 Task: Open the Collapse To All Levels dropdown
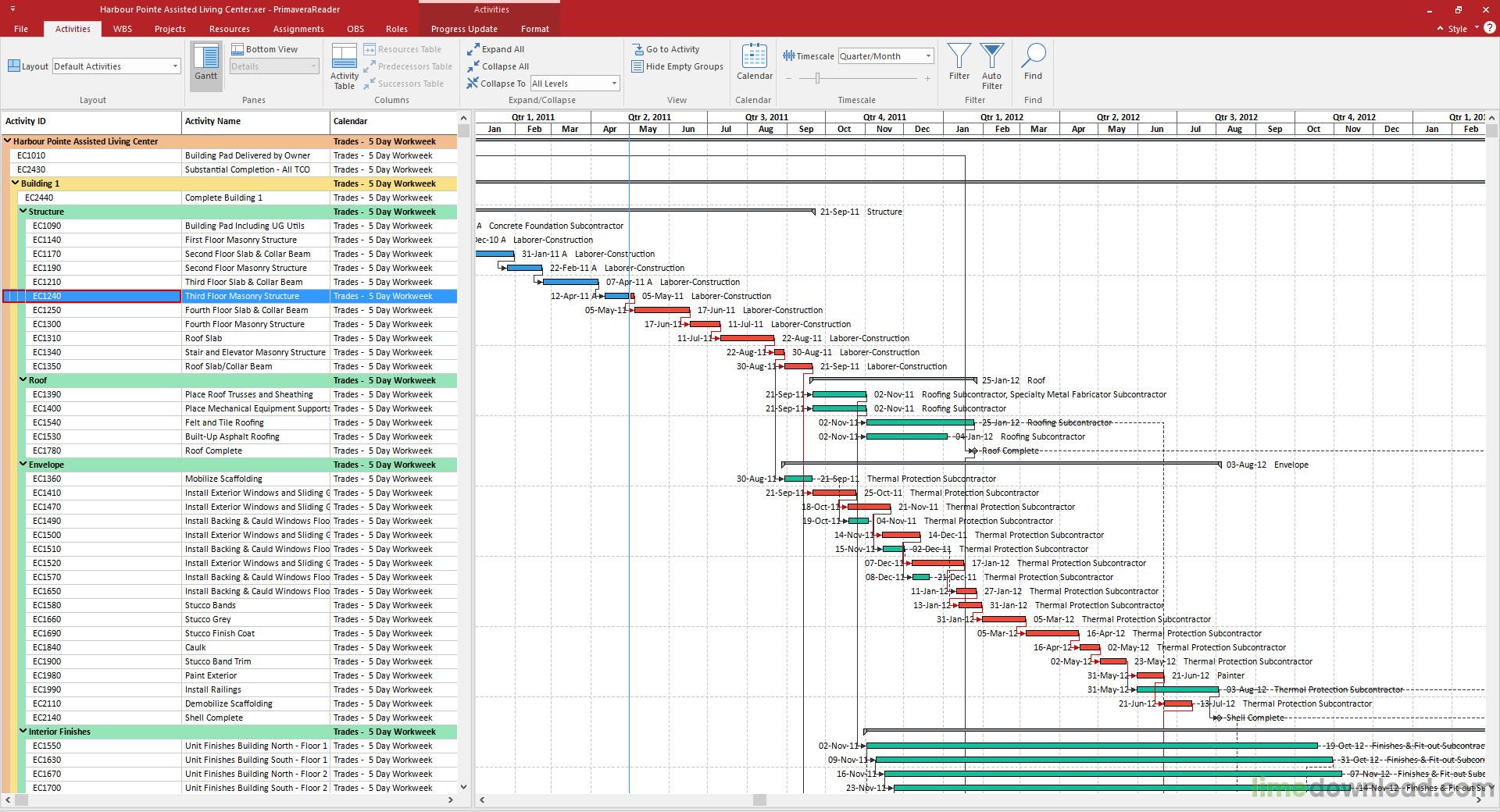[614, 84]
